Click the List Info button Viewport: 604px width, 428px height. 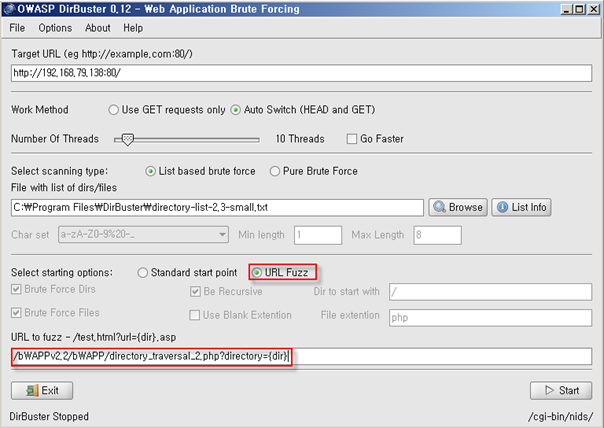pos(521,207)
